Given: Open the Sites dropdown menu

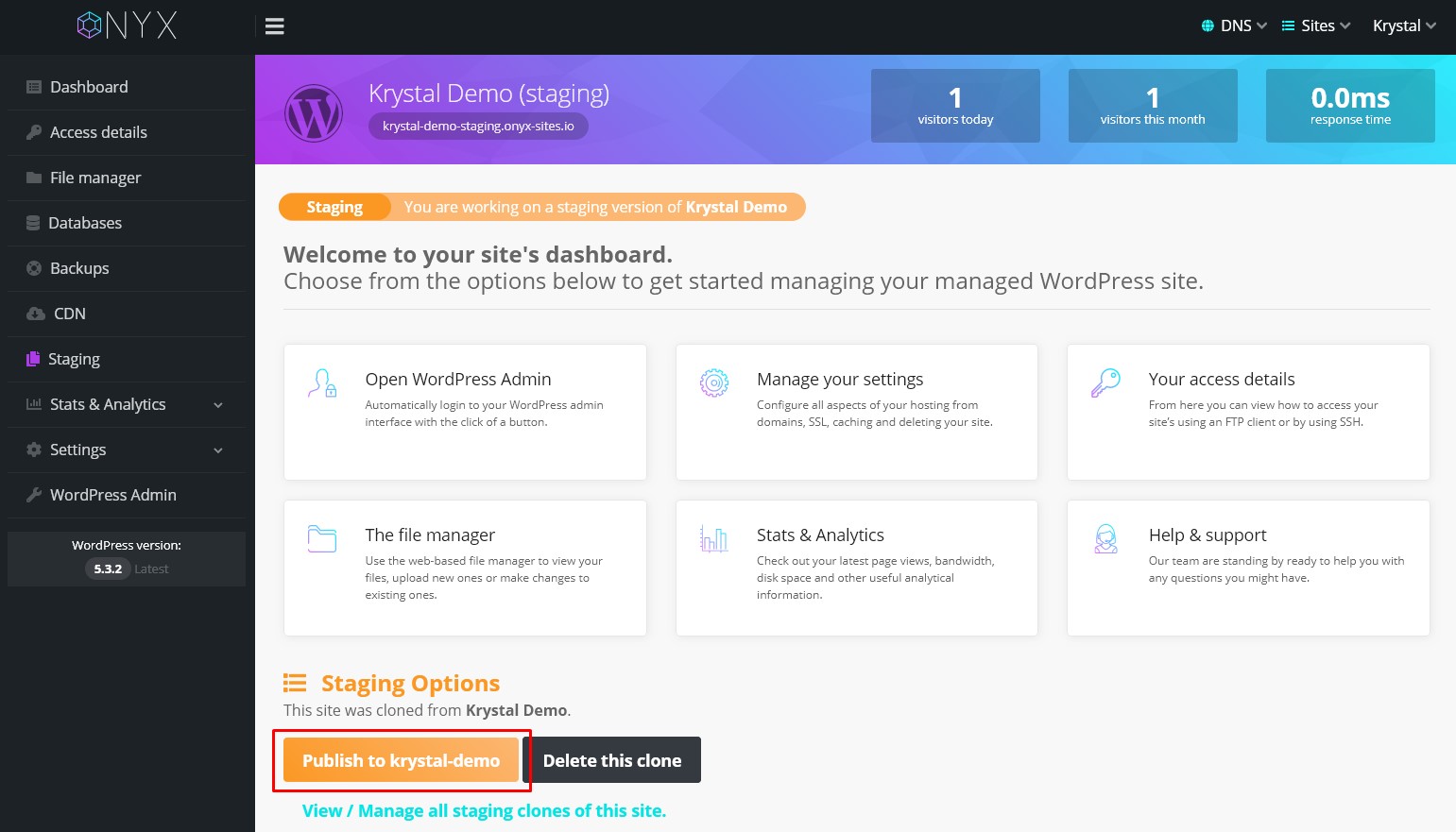Looking at the screenshot, I should click(x=1316, y=25).
